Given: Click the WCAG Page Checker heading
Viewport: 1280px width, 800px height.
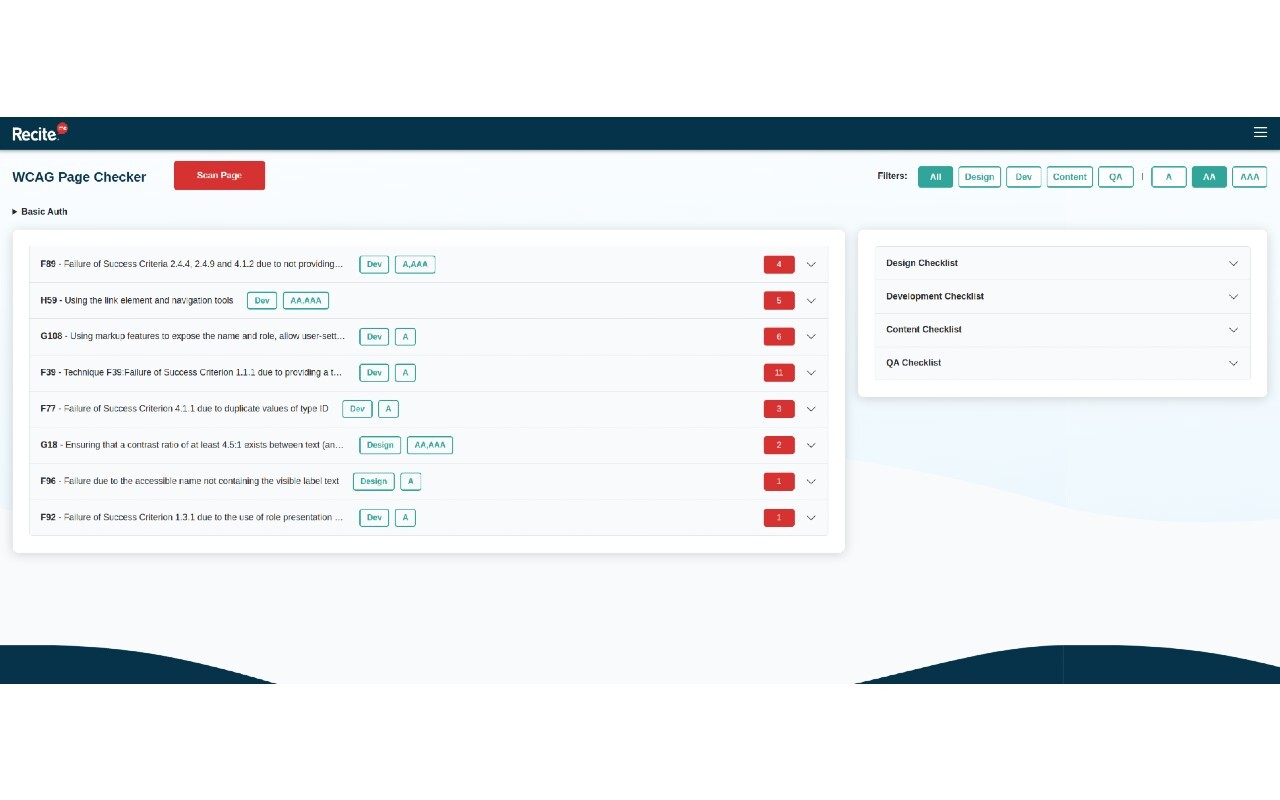Looking at the screenshot, I should 79,177.
